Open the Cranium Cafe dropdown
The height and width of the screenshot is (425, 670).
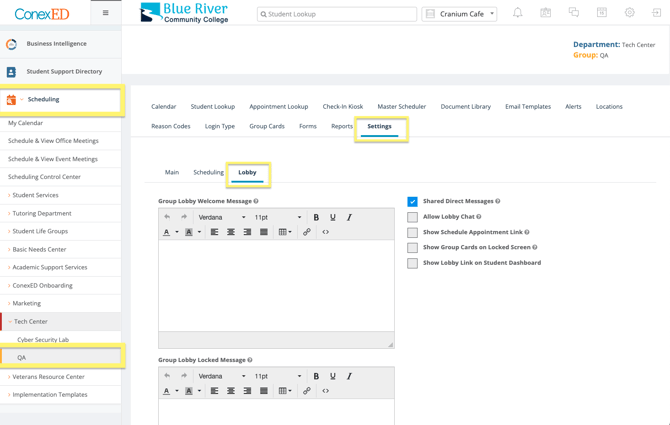tap(460, 14)
